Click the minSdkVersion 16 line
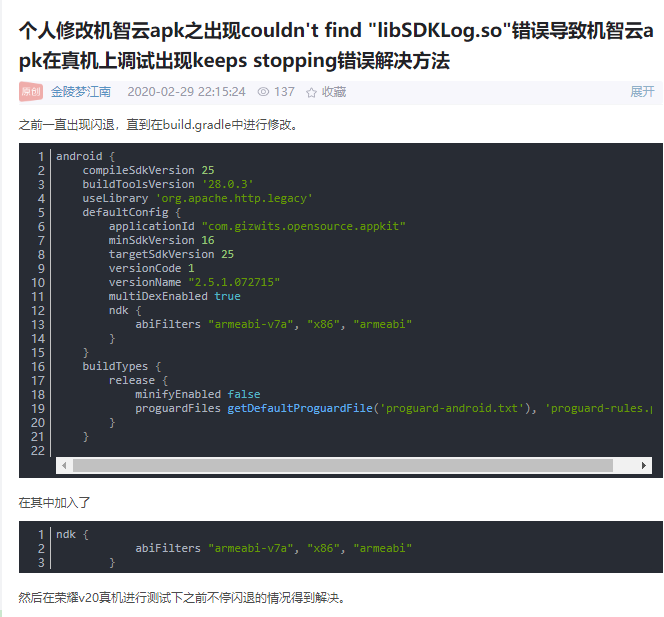Viewport: 664px width, 617px height. point(161,240)
